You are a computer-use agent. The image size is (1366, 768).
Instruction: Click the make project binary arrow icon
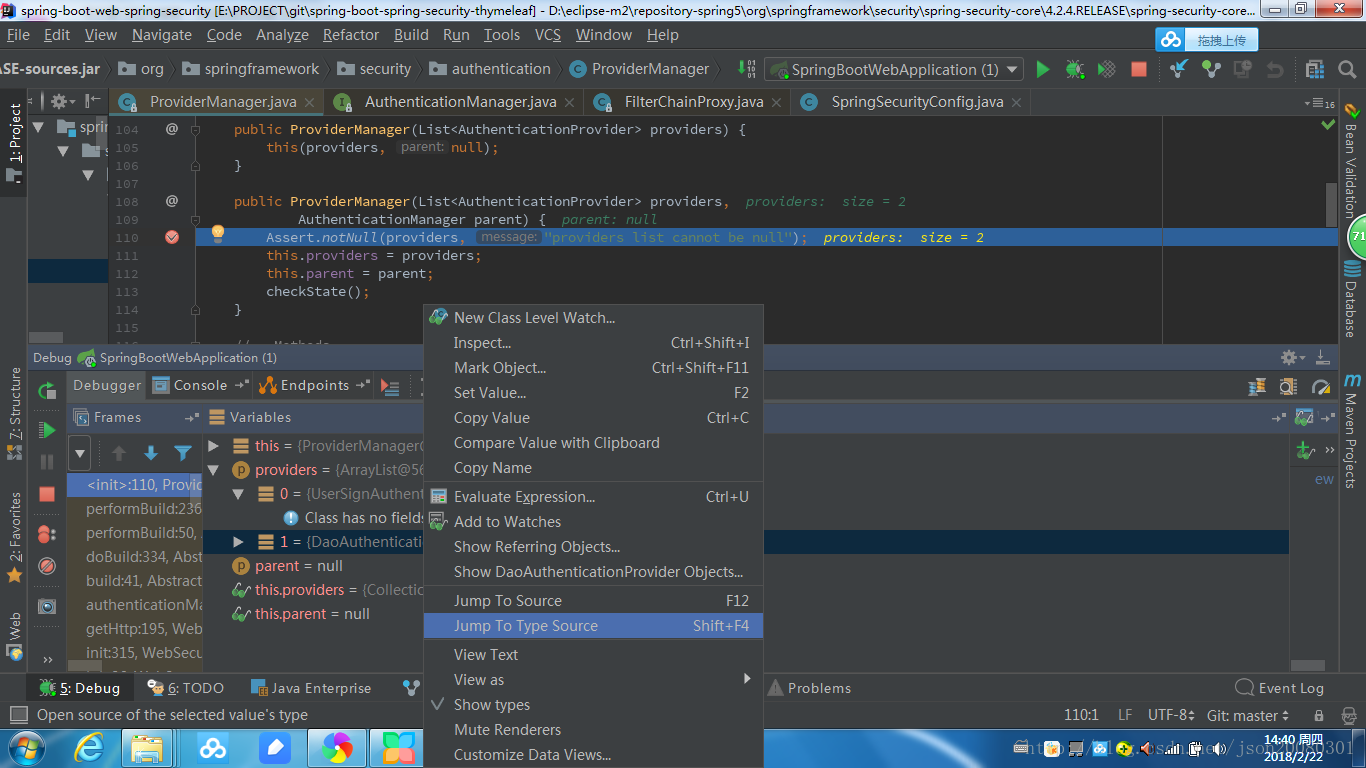(747, 69)
